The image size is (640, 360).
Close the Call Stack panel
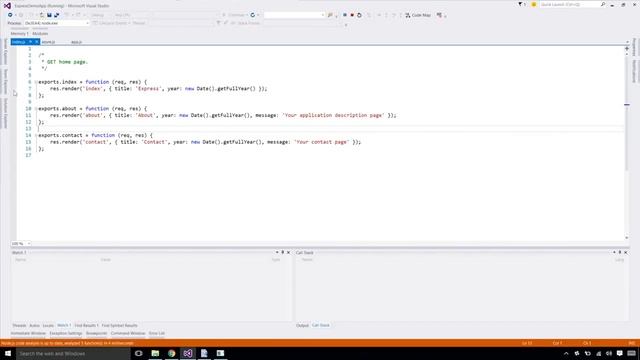coord(625,253)
